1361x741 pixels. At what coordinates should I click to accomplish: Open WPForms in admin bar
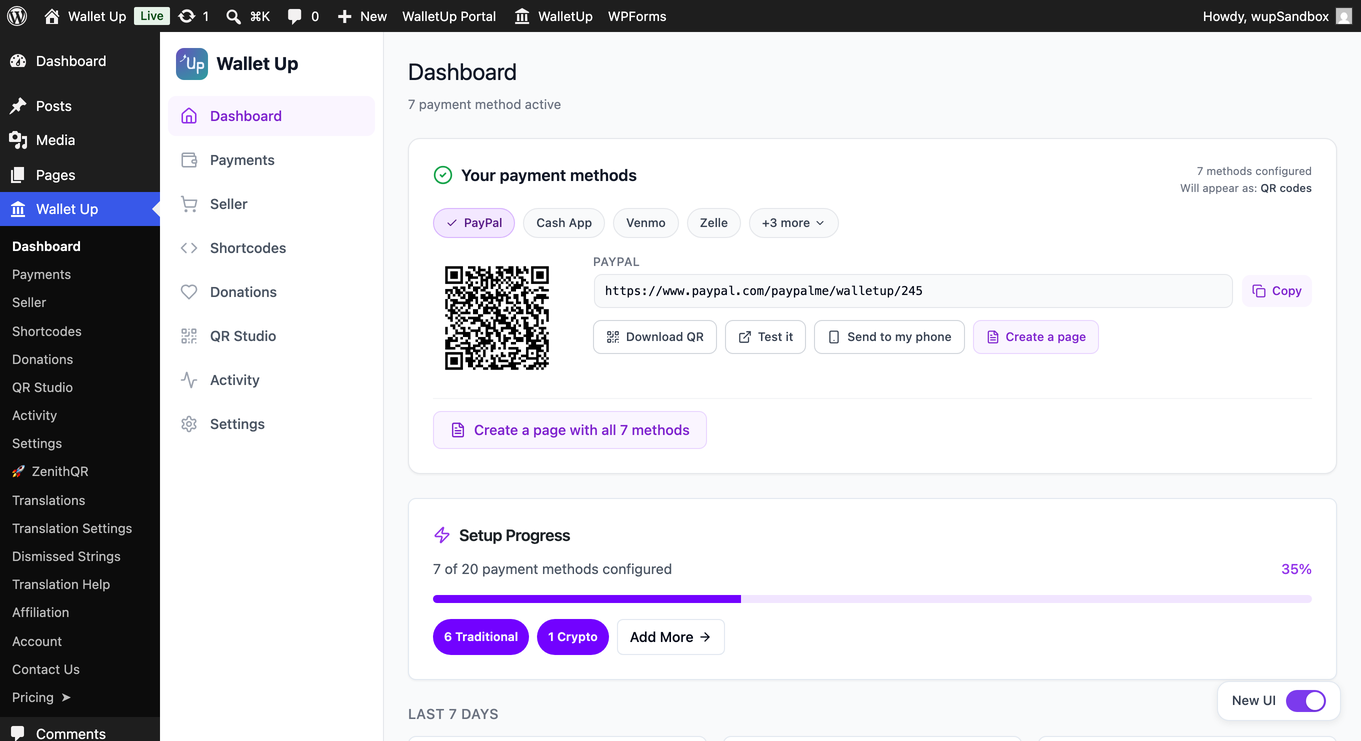point(637,16)
